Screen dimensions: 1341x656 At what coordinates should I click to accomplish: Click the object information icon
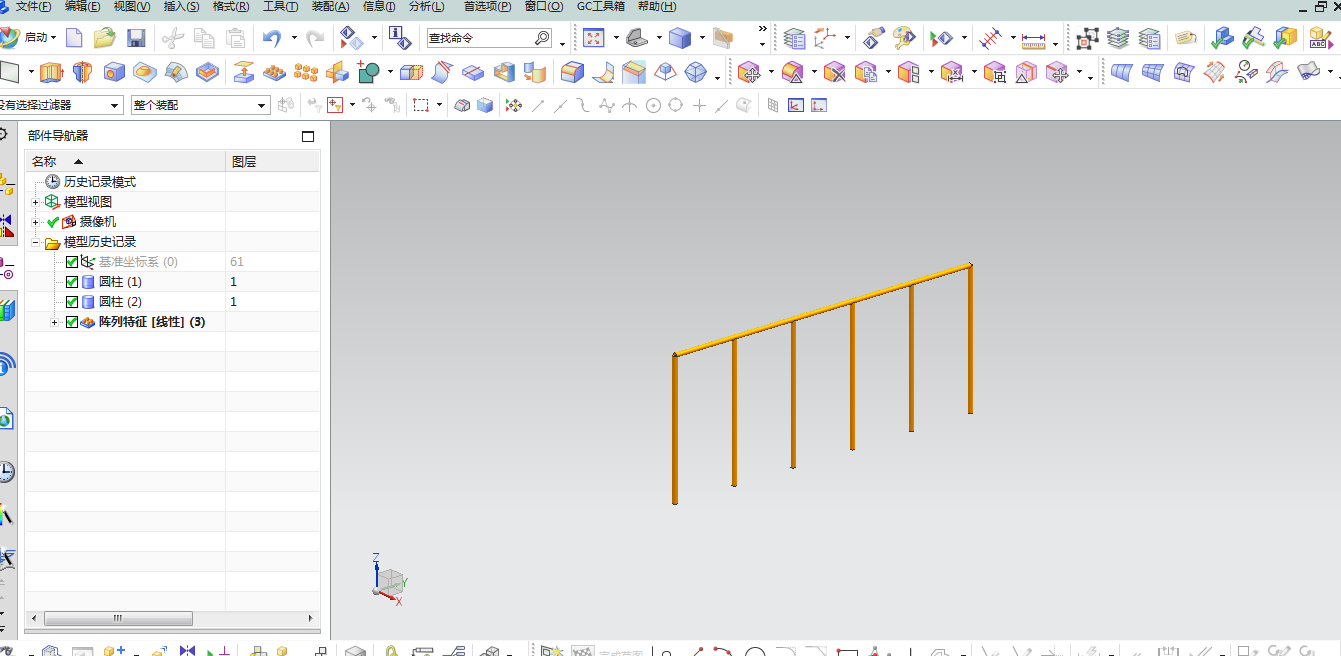click(x=400, y=38)
